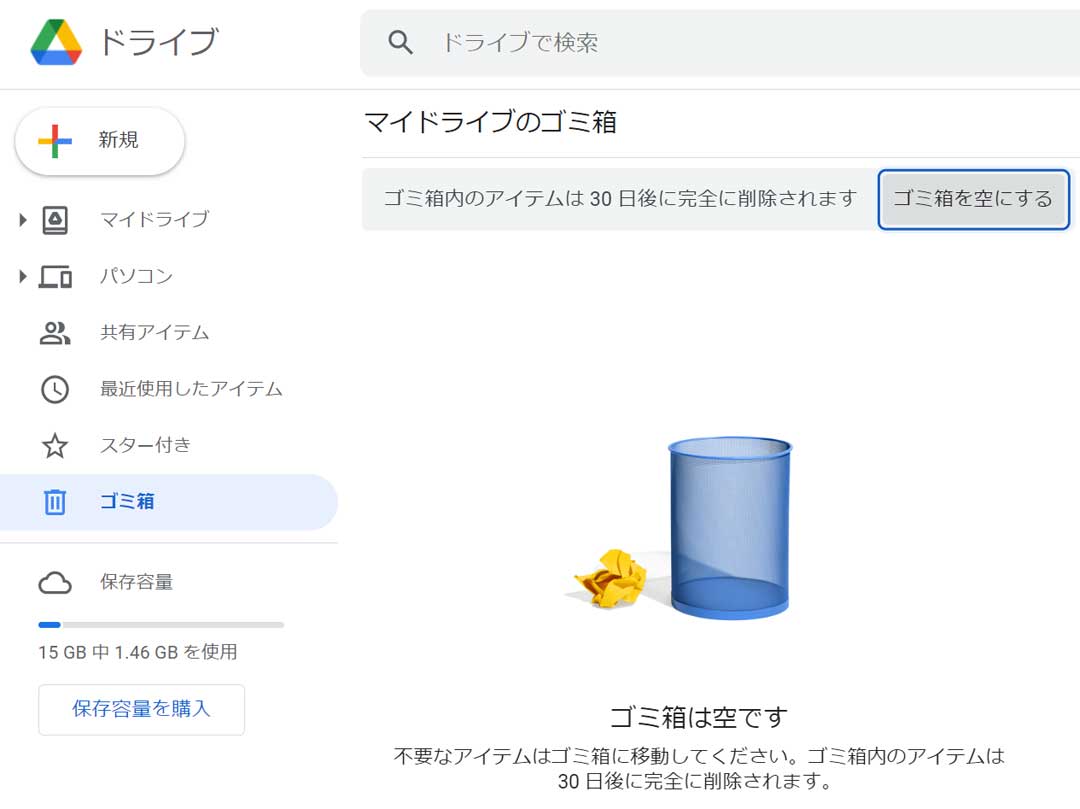Screen dimensions: 1080x809
Task: Click the 15 GB 中 1.46 GB を使用 text
Action: click(138, 652)
